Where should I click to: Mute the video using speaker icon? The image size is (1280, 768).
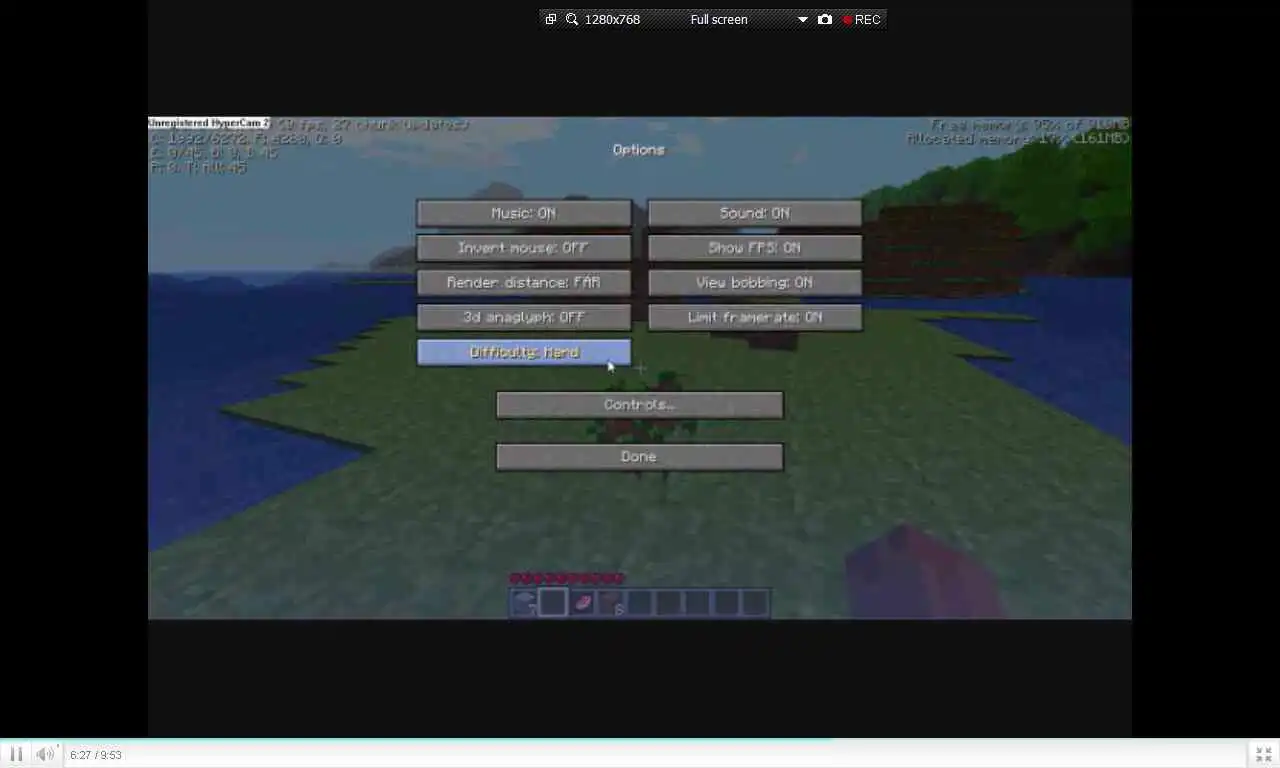click(x=45, y=754)
